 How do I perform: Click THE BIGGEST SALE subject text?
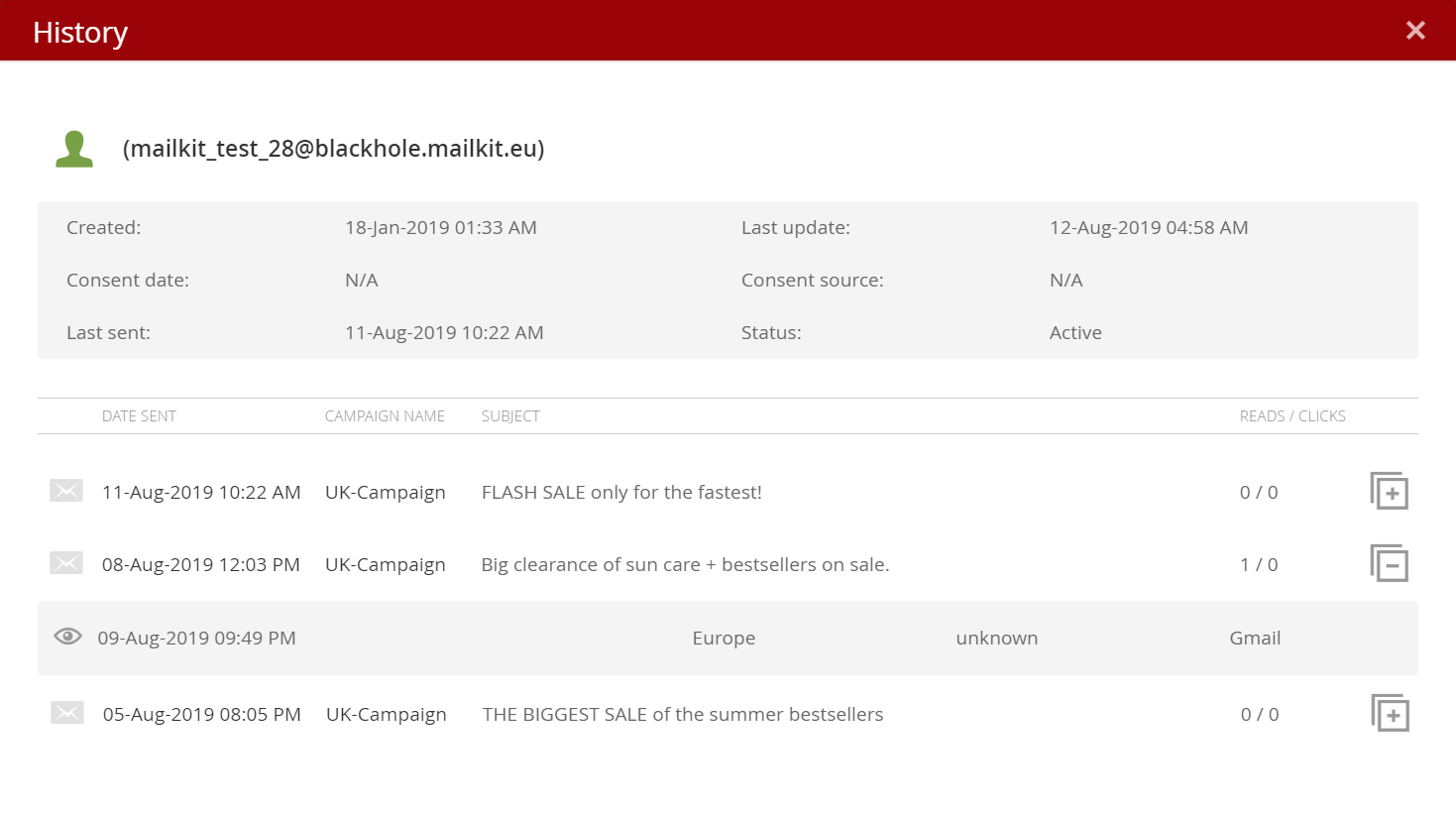tap(683, 715)
